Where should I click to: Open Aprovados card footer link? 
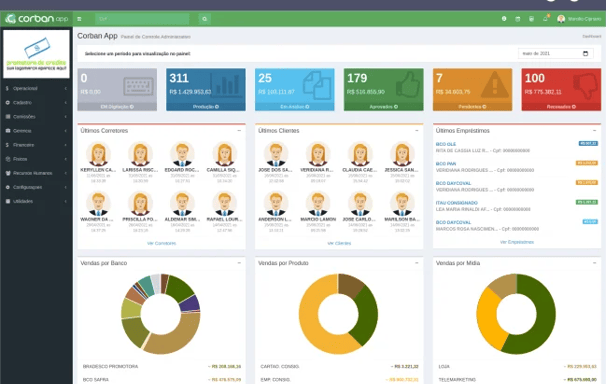383,107
